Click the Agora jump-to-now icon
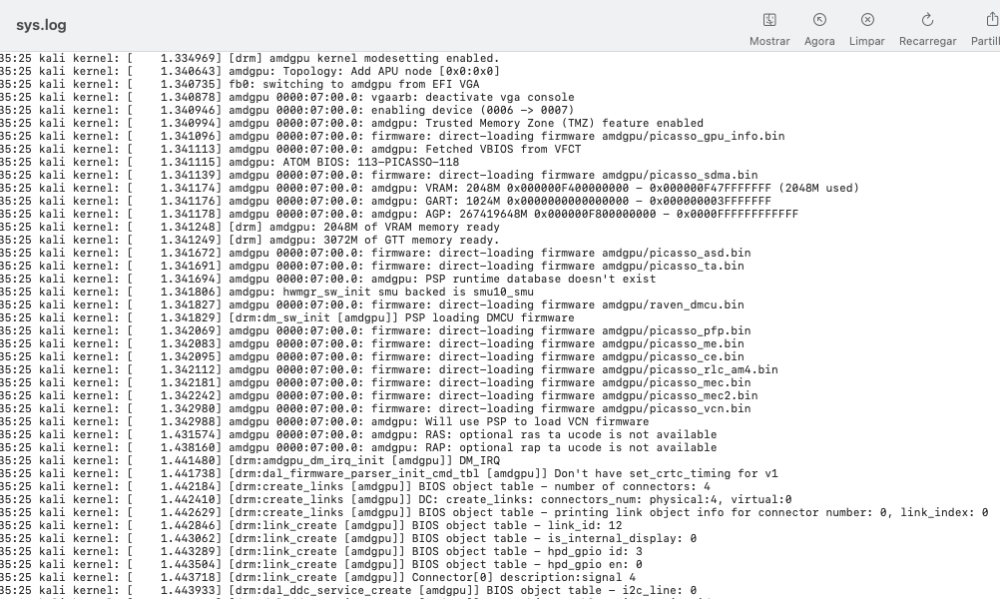This screenshot has width=1000, height=599. pyautogui.click(x=820, y=20)
